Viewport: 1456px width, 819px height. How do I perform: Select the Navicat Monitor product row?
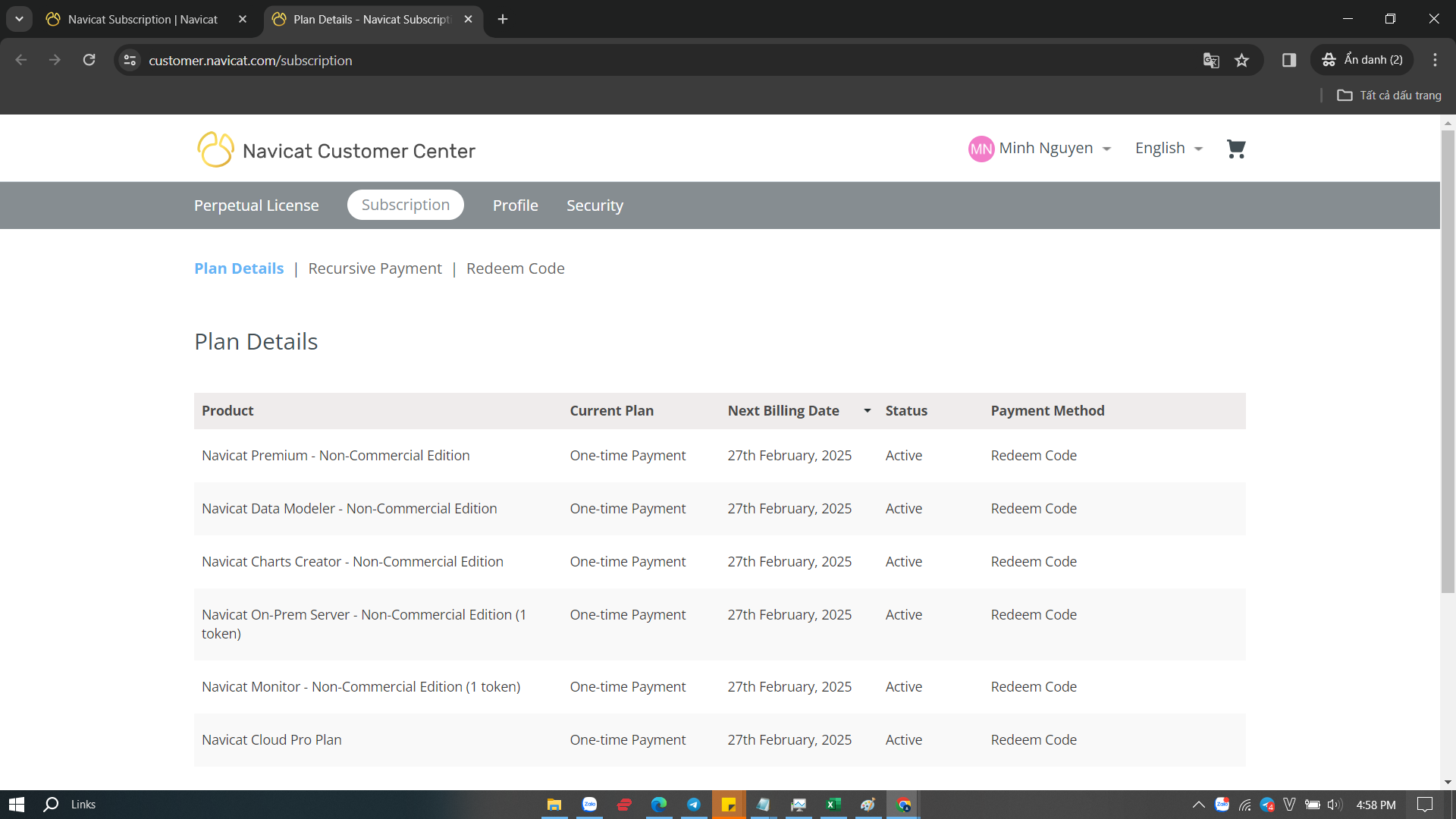tap(720, 687)
